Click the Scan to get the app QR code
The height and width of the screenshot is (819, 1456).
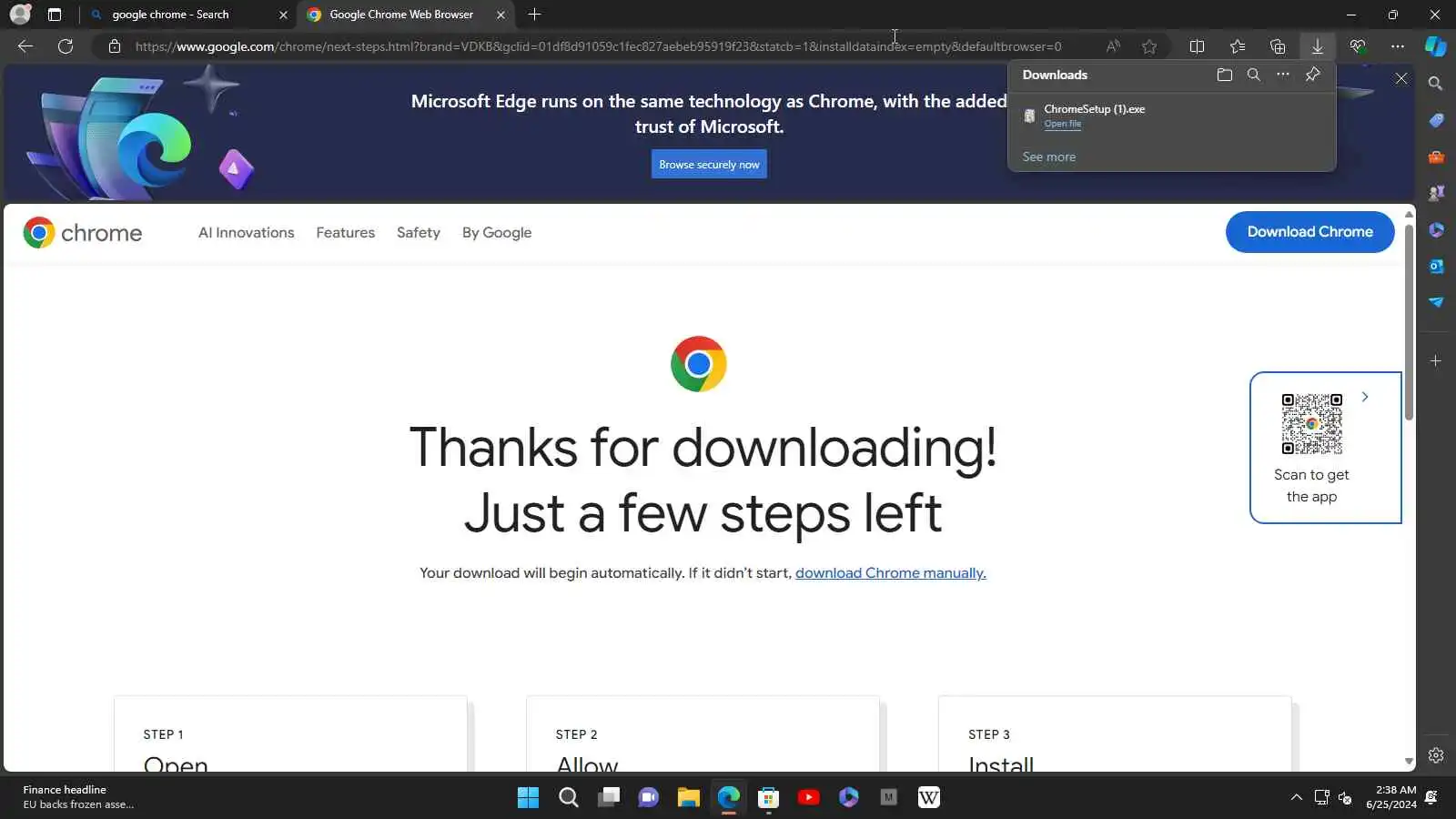pos(1311,424)
